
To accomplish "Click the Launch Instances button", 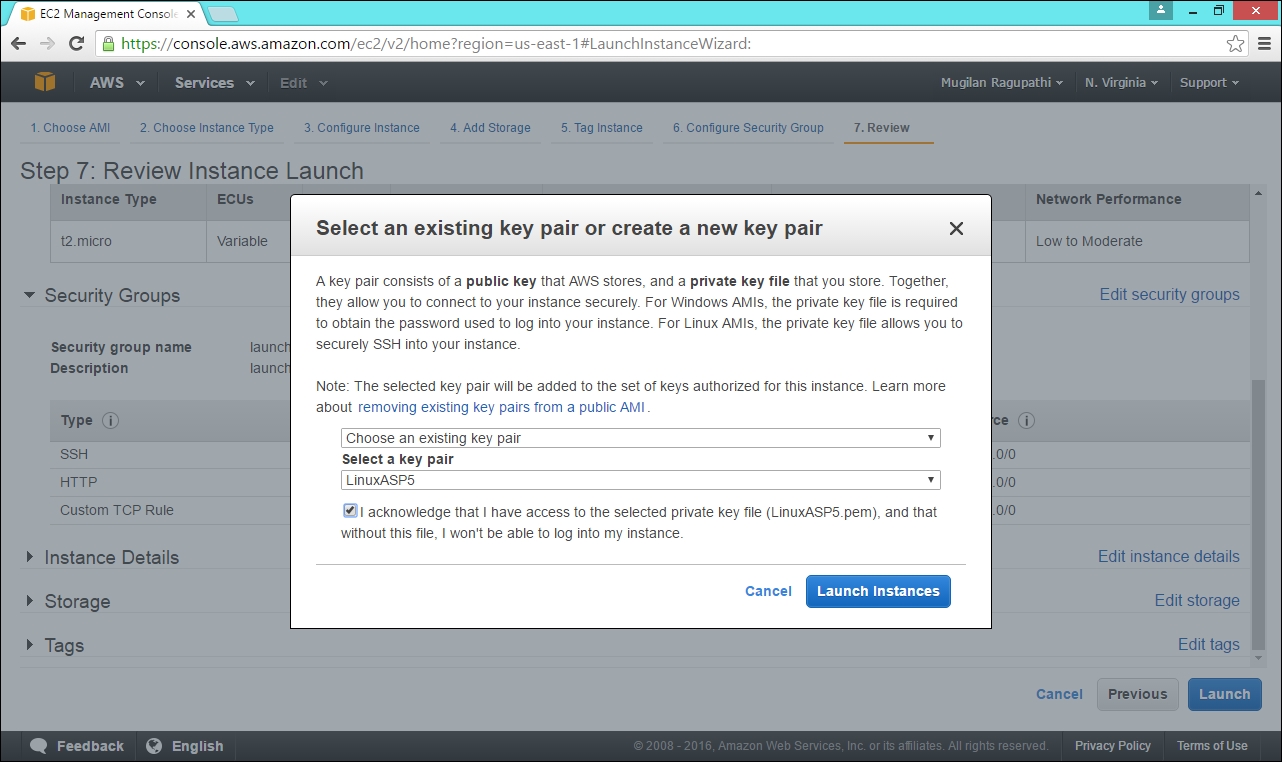I will 878,591.
